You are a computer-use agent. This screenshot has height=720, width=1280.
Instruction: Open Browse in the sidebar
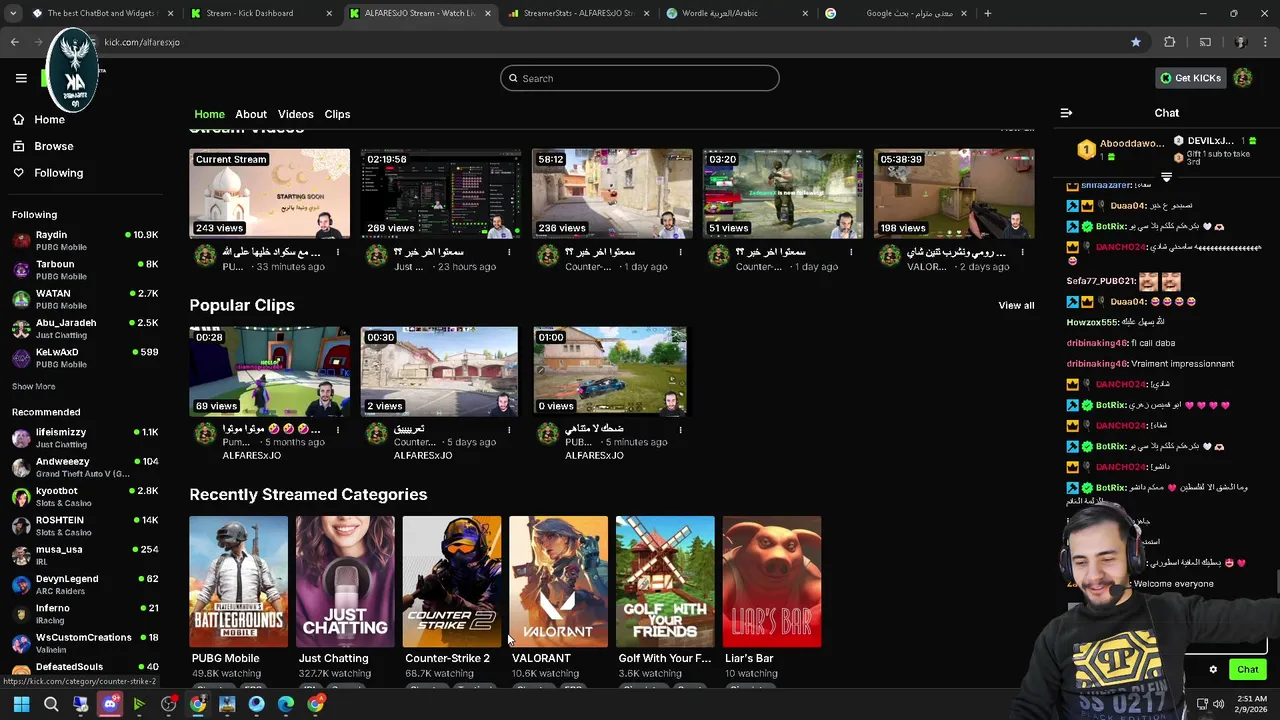[53, 146]
